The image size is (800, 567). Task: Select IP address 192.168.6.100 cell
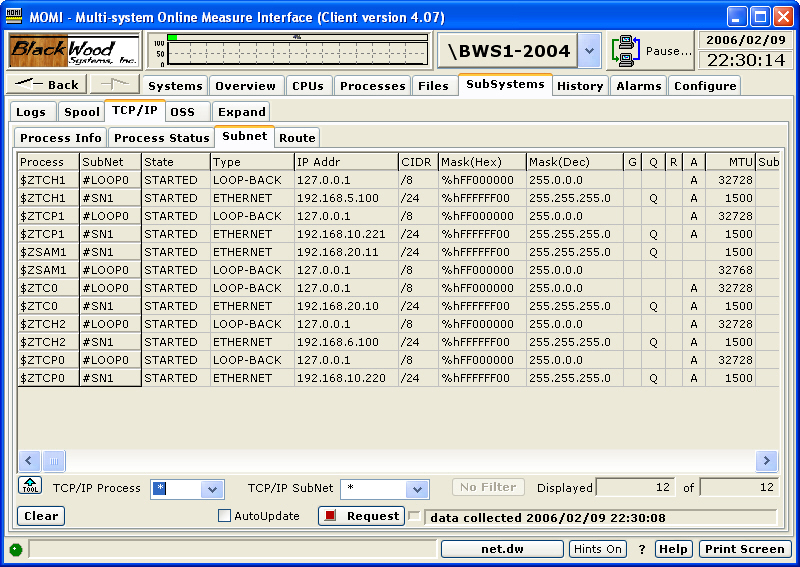pyautogui.click(x=346, y=342)
